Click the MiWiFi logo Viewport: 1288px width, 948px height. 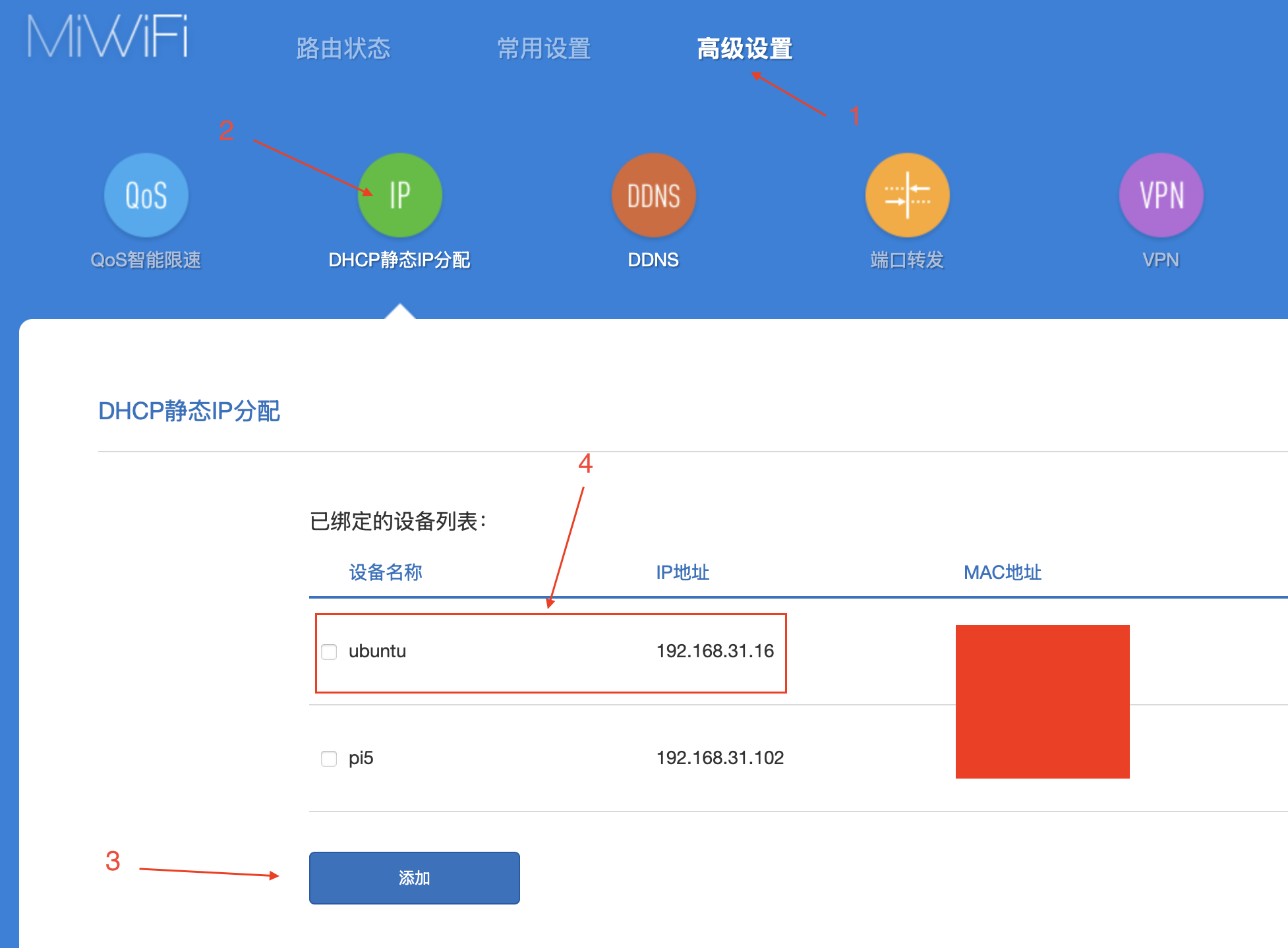[x=109, y=38]
